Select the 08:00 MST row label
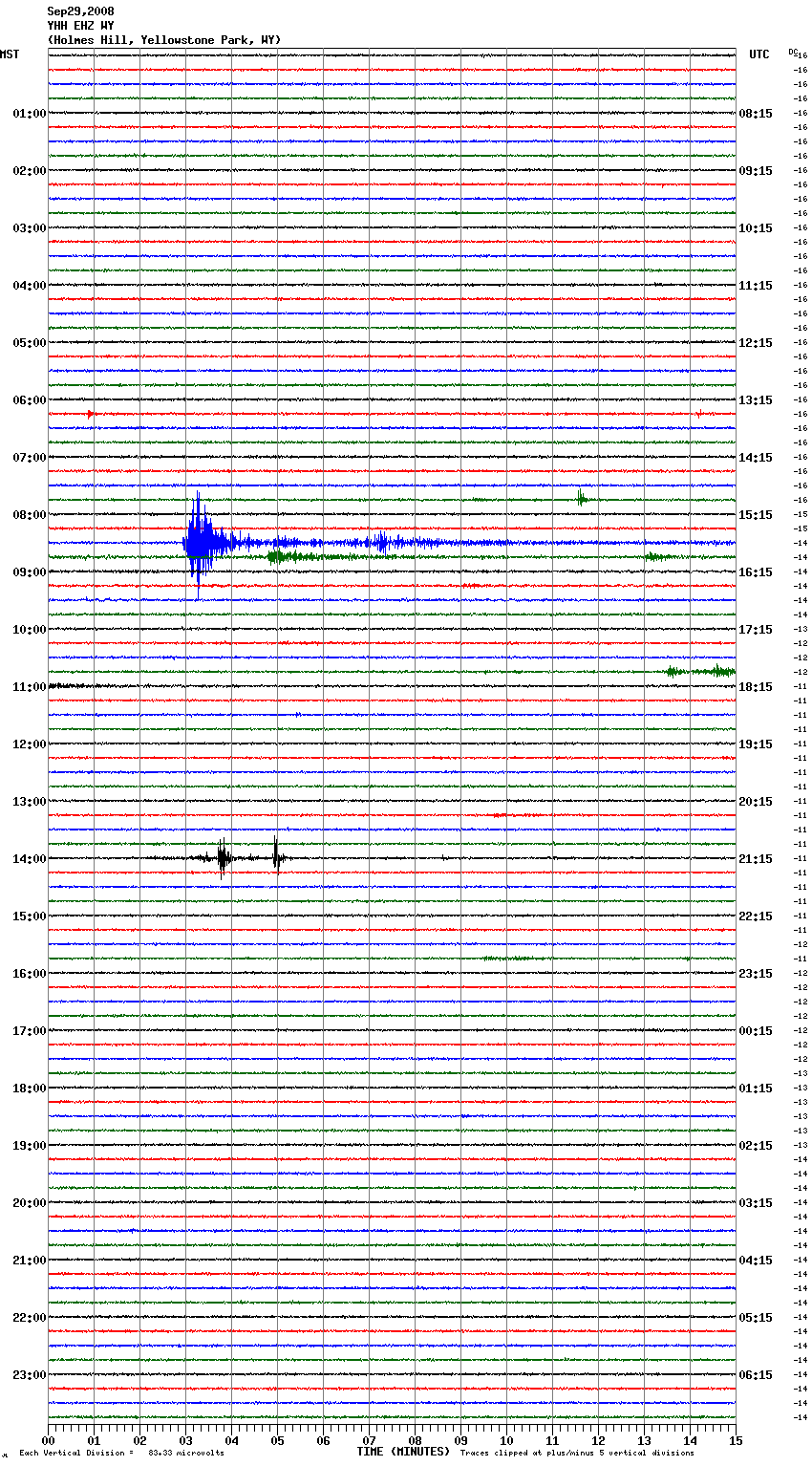Screen dimensions: 812x1466 (x=29, y=515)
